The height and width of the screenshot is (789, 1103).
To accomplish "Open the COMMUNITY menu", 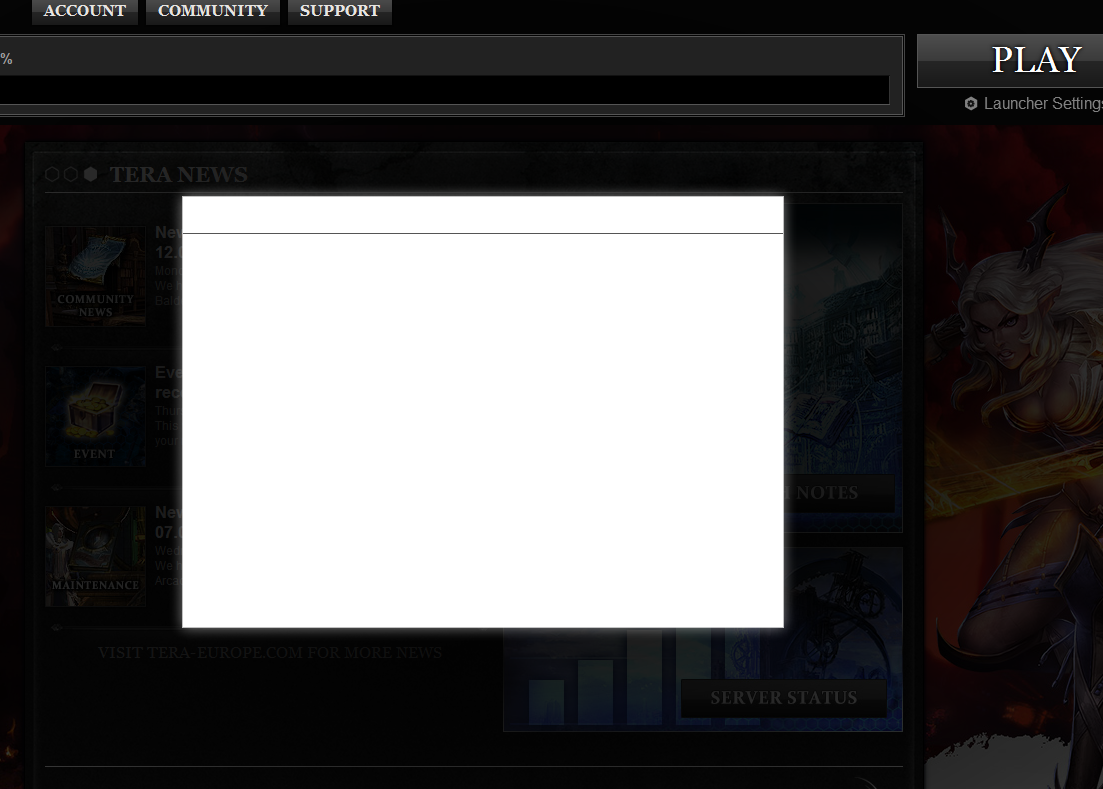I will click(x=212, y=11).
